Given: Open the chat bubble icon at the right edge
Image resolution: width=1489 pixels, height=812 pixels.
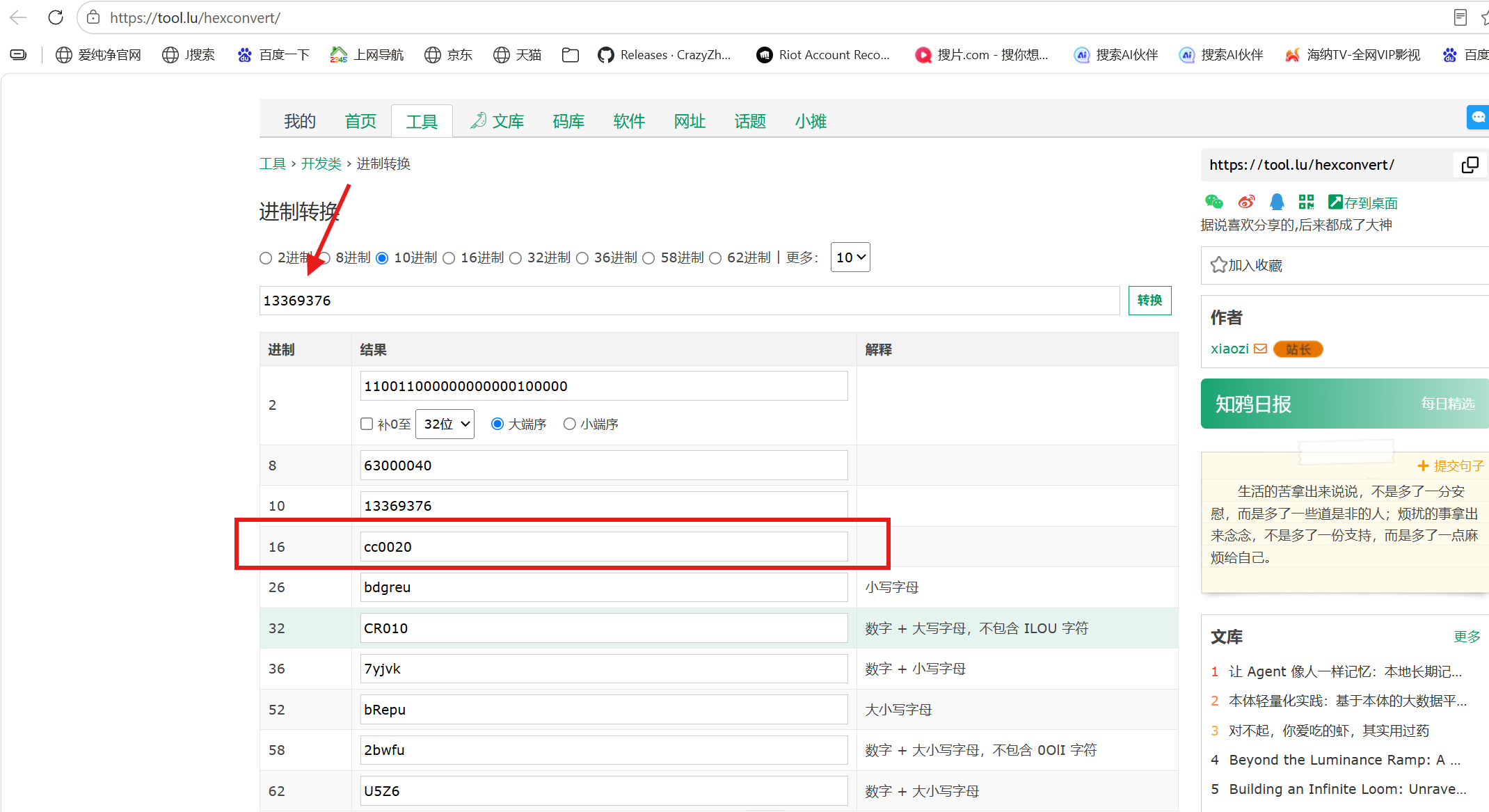Looking at the screenshot, I should (1478, 117).
